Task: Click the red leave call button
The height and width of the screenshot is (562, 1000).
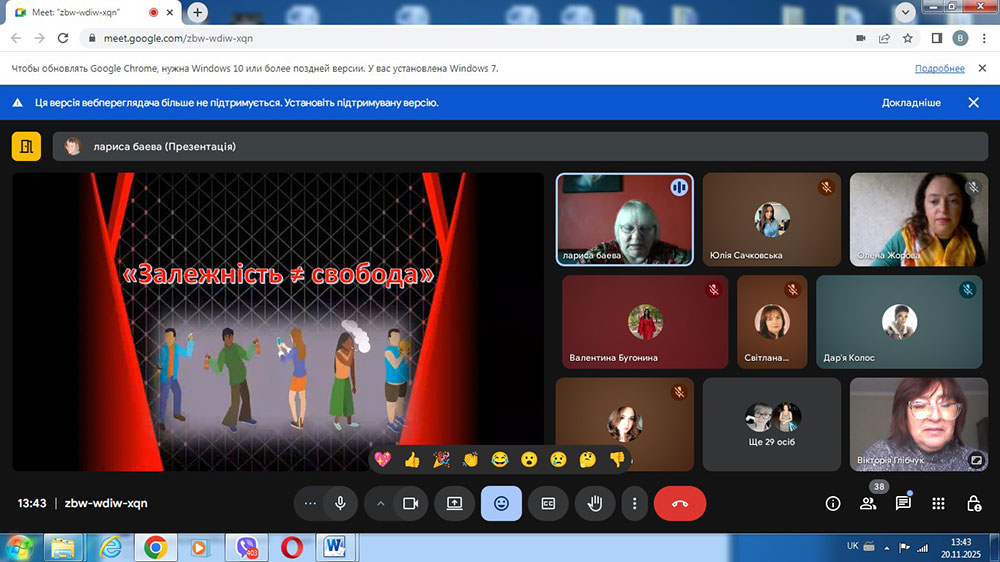Action: [x=680, y=503]
